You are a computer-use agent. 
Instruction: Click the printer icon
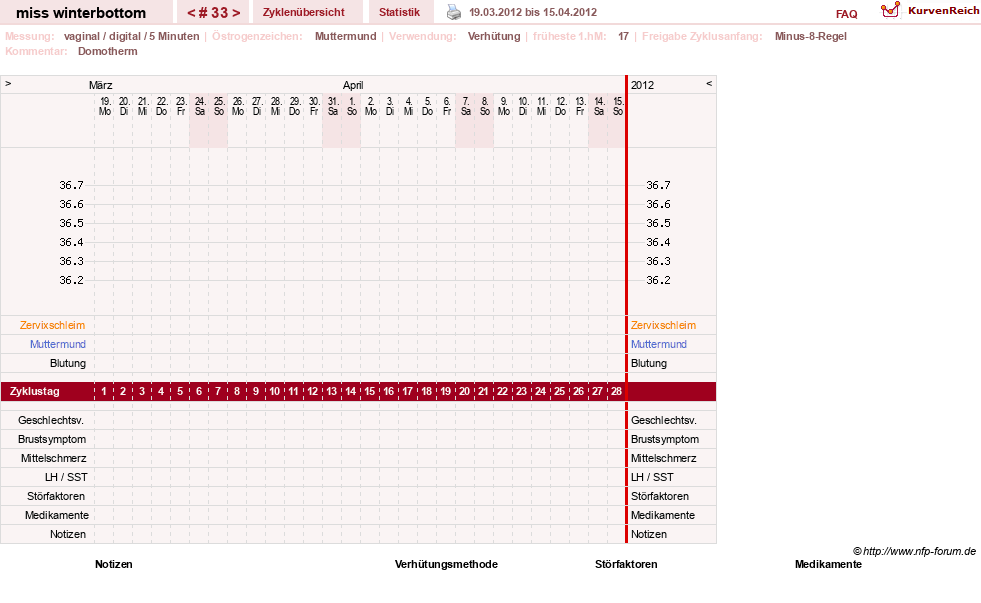tap(454, 12)
